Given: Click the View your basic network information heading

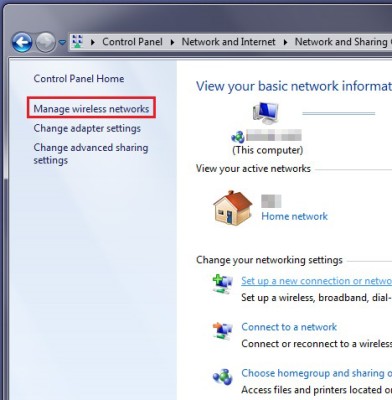Looking at the screenshot, I should 294,86.
